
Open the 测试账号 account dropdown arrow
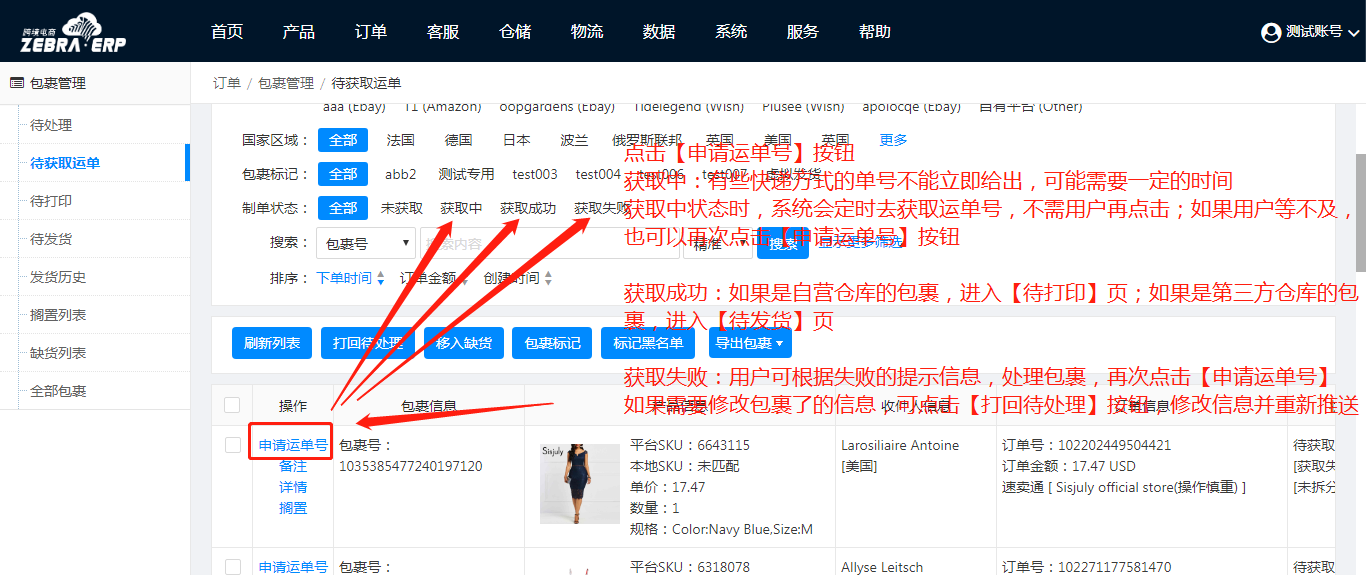(1353, 33)
